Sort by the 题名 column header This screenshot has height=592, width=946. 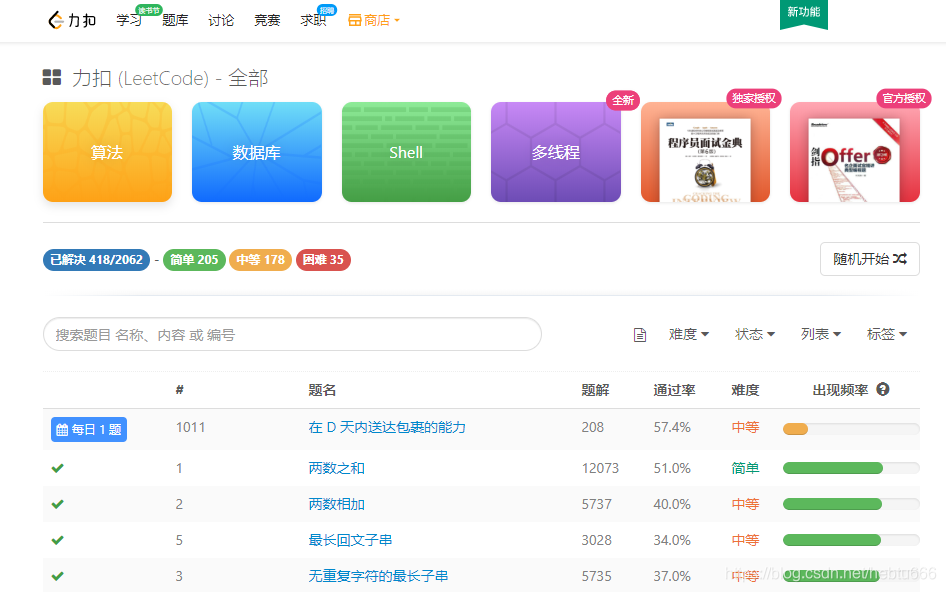pos(322,390)
